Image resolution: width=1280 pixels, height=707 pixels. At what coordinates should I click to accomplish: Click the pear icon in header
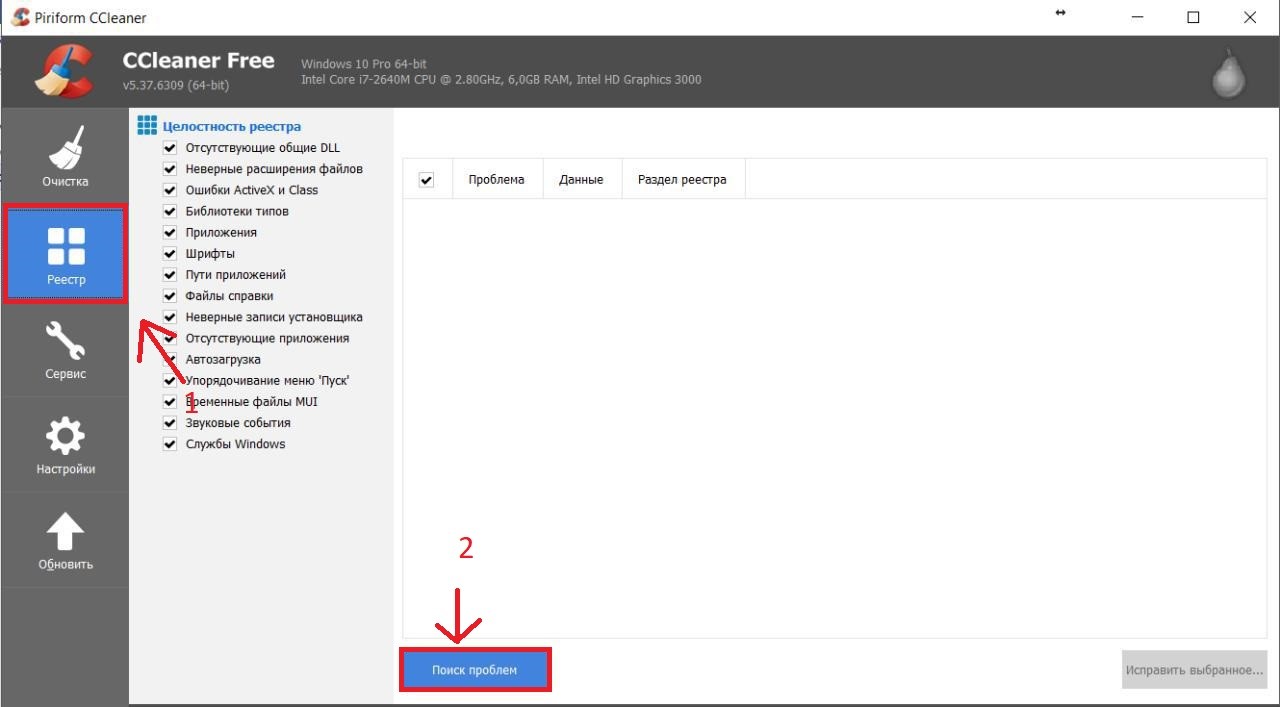(x=1228, y=75)
